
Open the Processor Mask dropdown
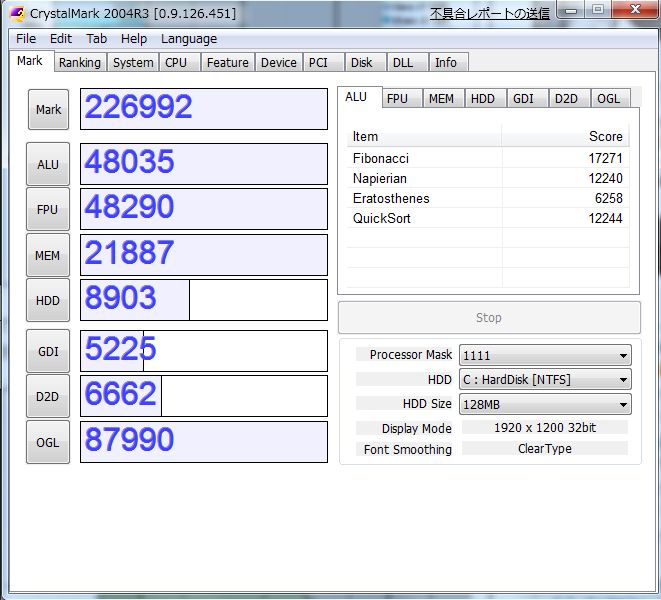(544, 355)
